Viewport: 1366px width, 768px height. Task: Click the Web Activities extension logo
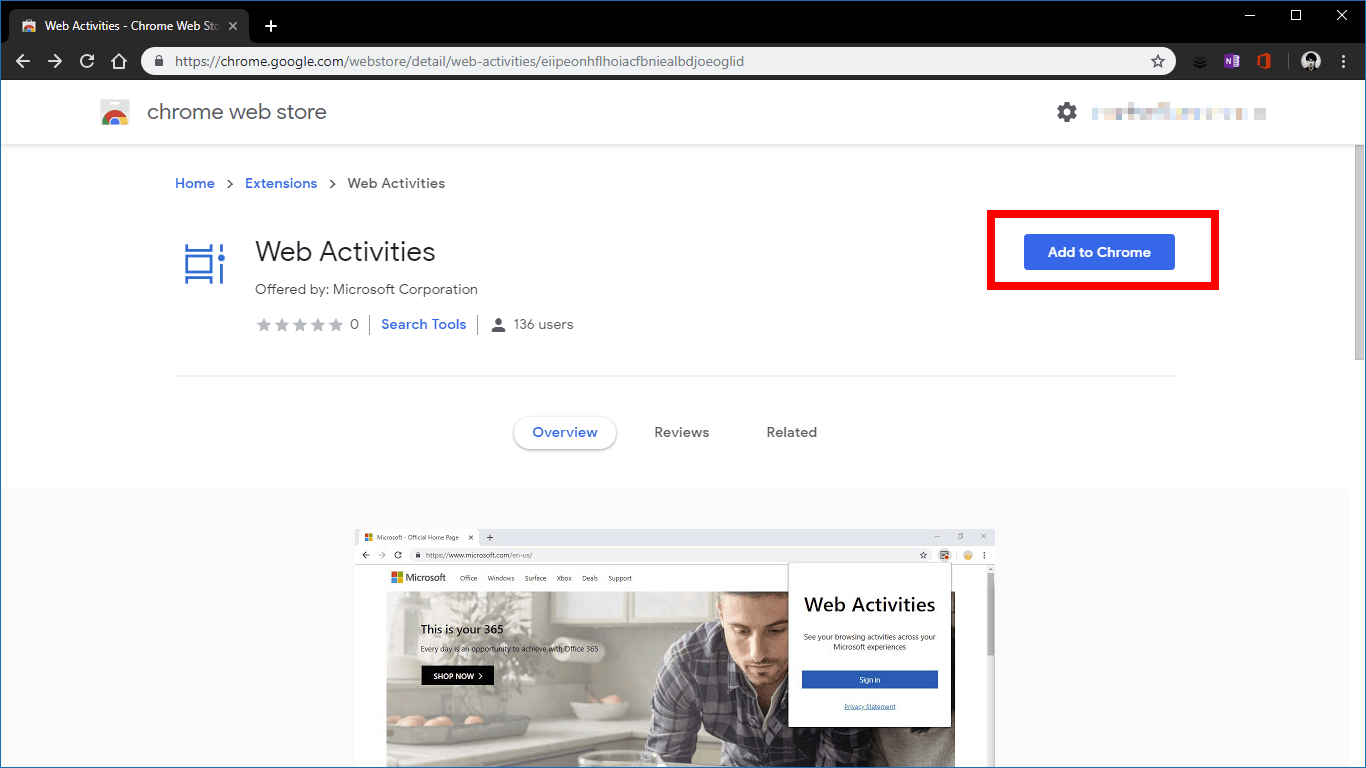click(x=205, y=263)
